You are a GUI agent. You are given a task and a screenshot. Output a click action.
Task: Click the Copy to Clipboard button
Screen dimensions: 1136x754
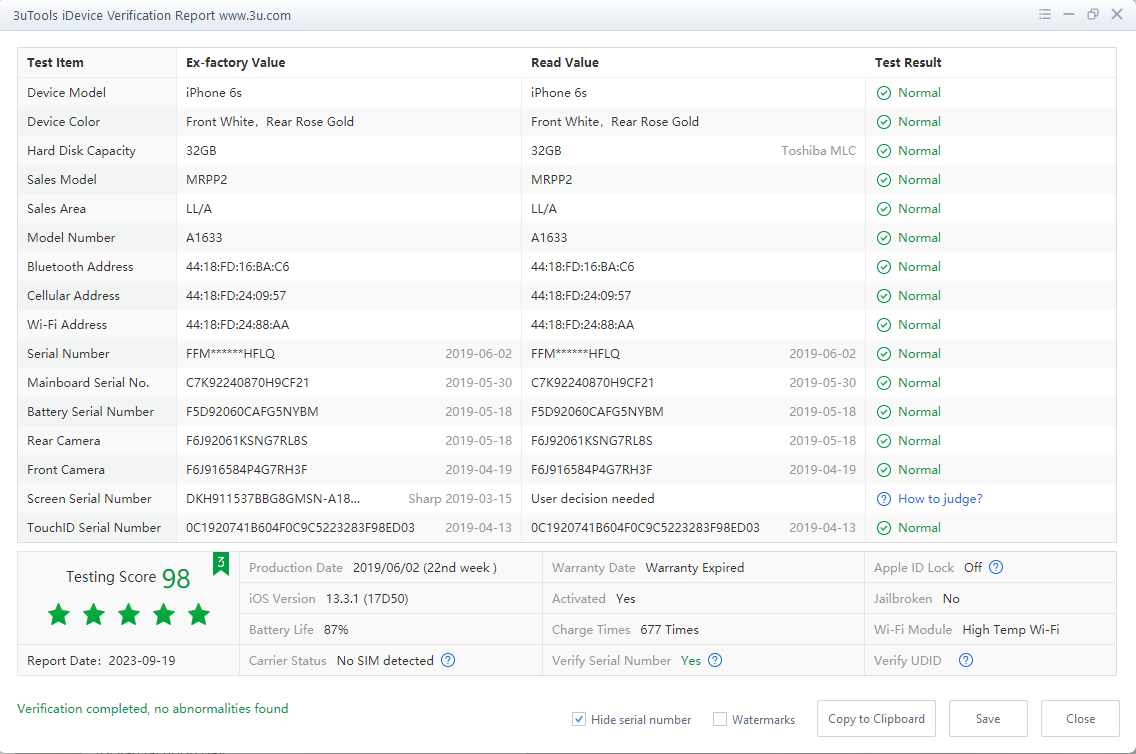[876, 718]
